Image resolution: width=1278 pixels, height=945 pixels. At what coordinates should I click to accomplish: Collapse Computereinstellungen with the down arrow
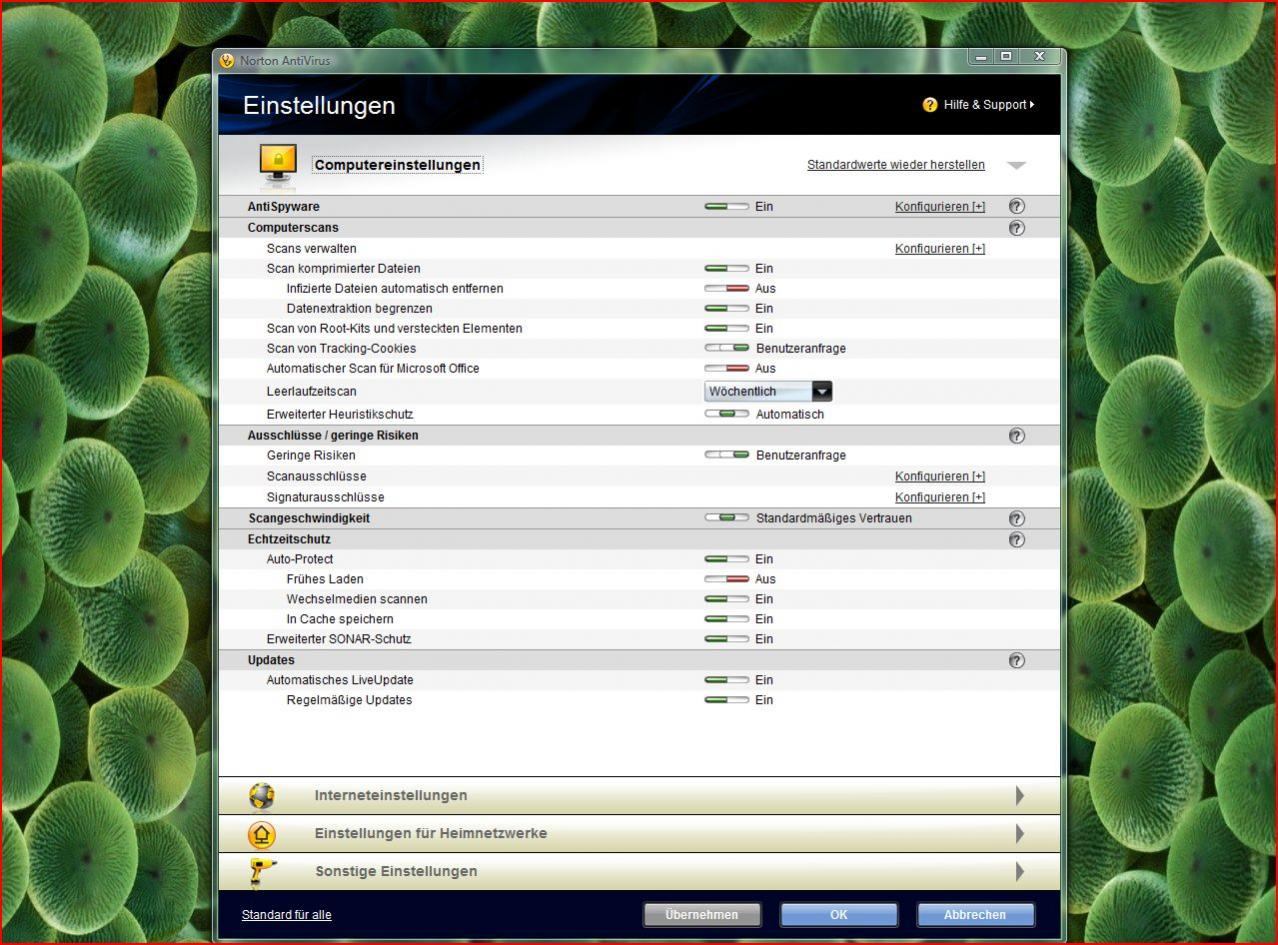(1017, 165)
